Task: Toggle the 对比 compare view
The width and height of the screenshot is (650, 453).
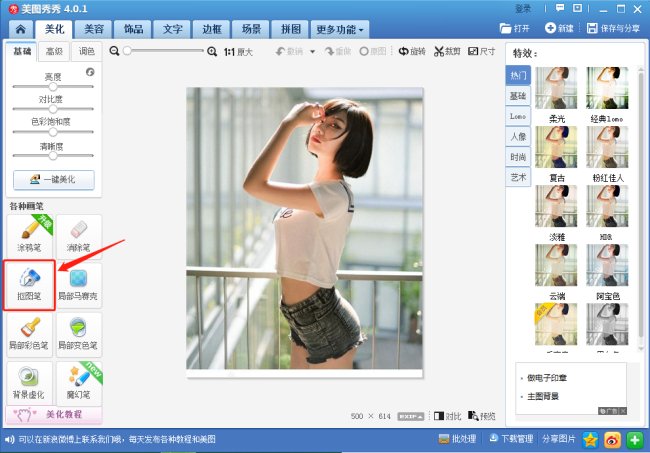Action: pos(447,416)
